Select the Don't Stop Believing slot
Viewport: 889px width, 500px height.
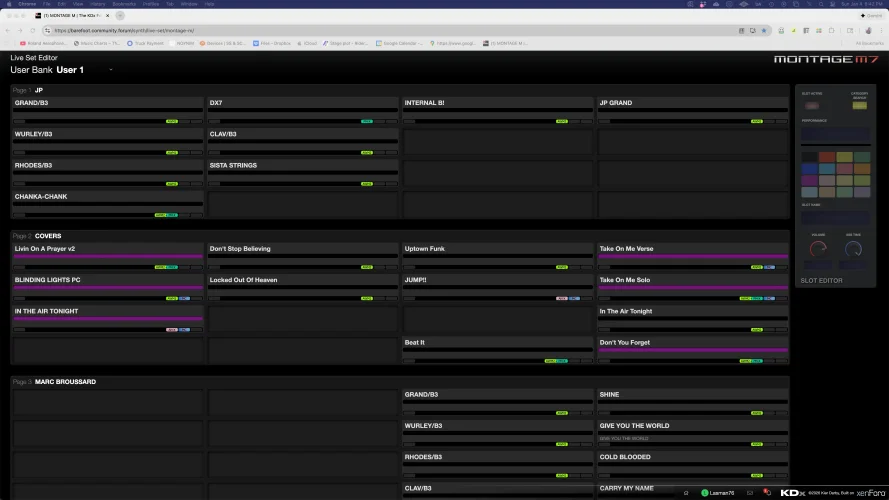pyautogui.click(x=303, y=257)
